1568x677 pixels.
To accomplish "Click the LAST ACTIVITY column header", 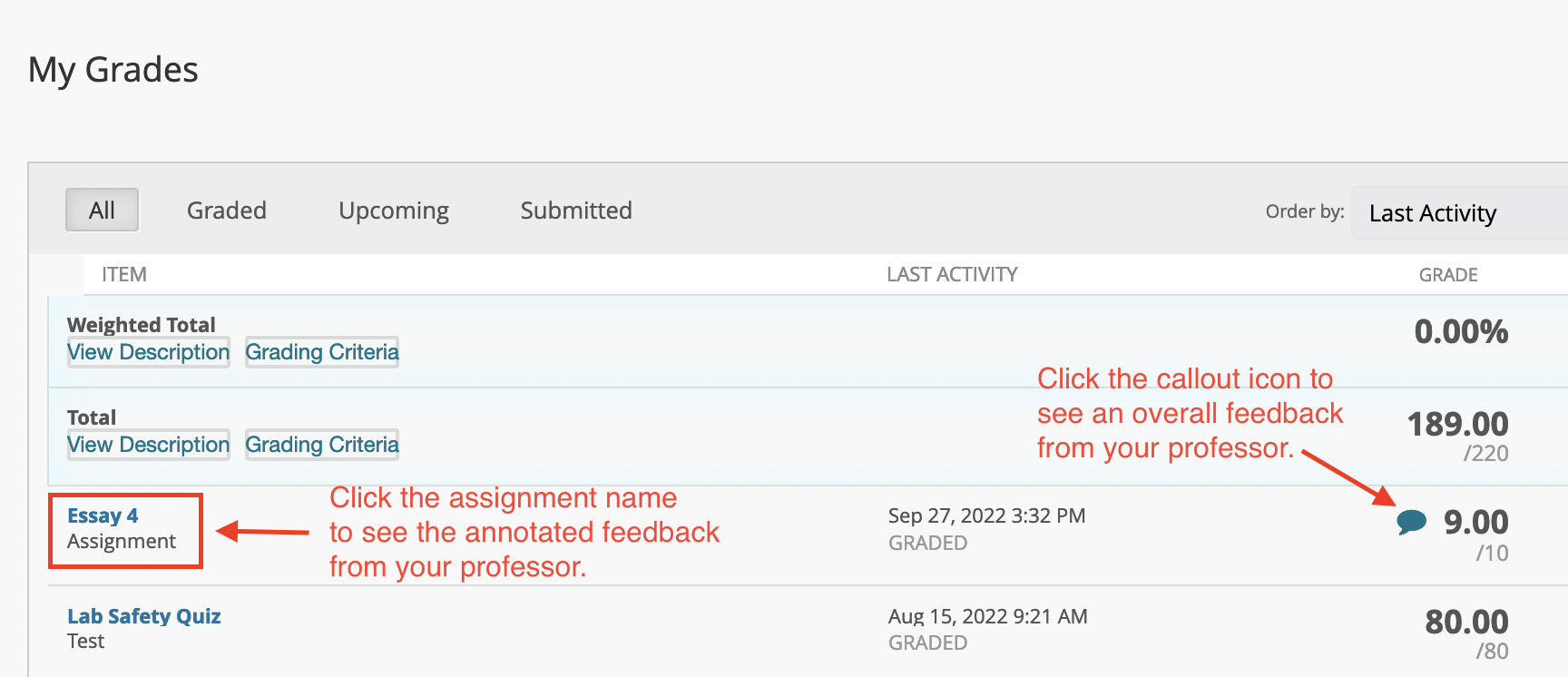I will pyautogui.click(x=952, y=274).
